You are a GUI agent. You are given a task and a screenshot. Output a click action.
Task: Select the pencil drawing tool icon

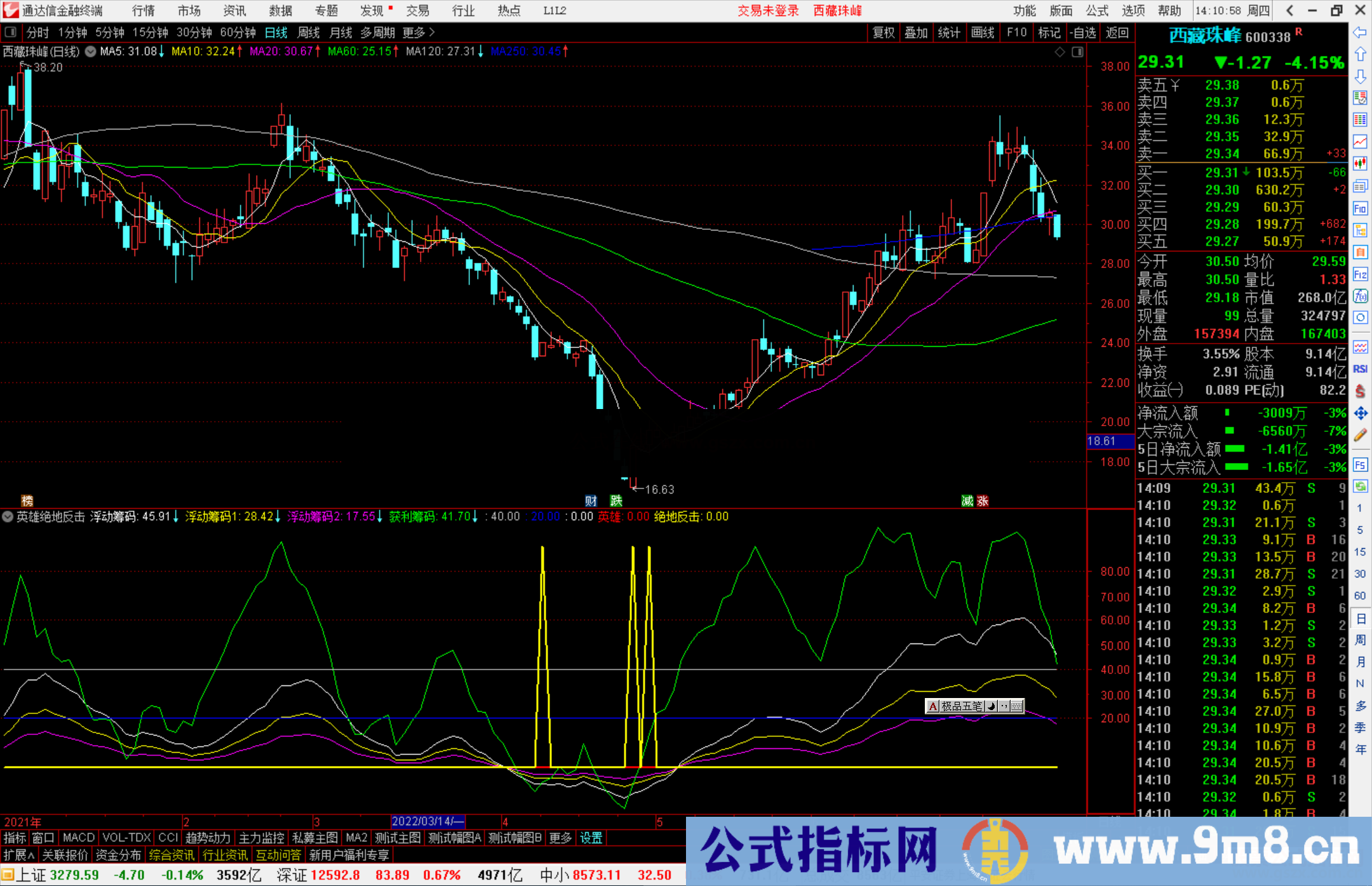(x=1360, y=435)
